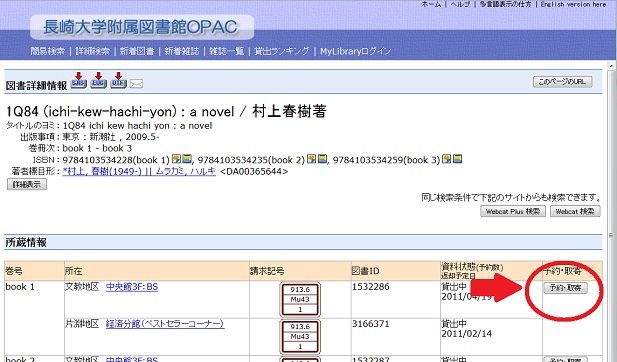Click the envelope email icon

tap(136, 84)
